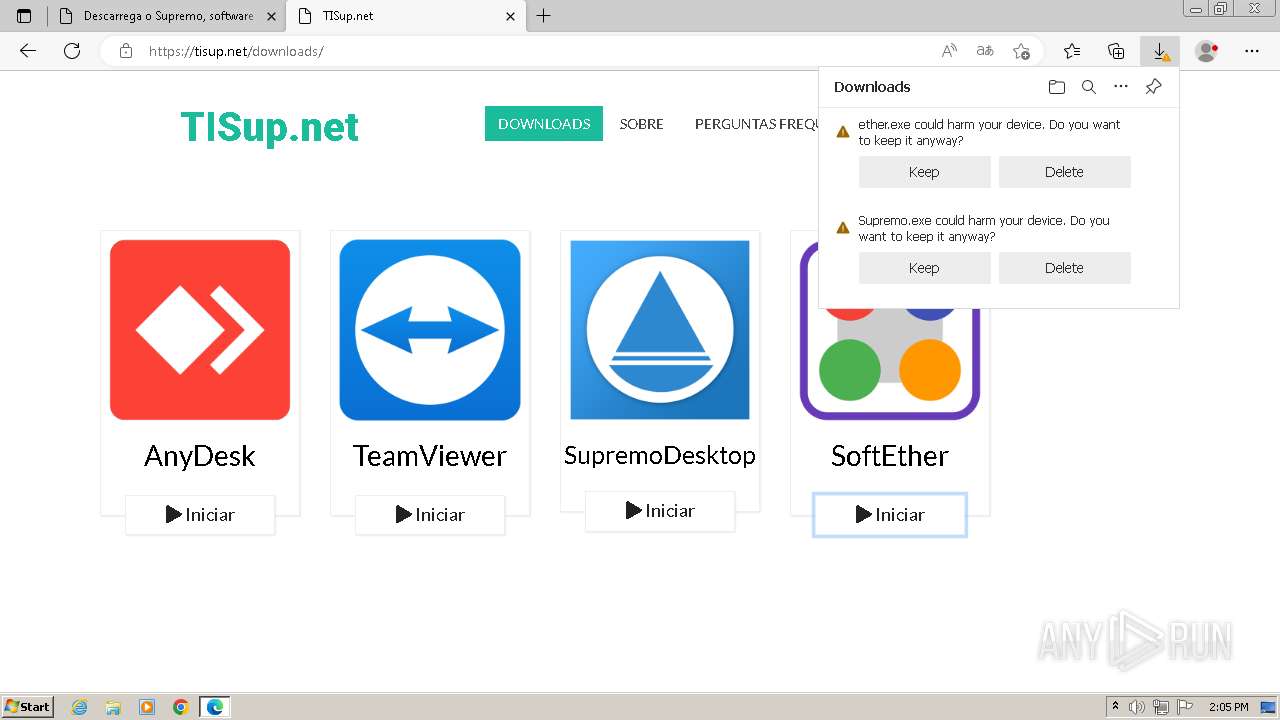Screen dimensions: 1280x720
Task: Click Iniciar under AnyDesk
Action: pyautogui.click(x=200, y=515)
